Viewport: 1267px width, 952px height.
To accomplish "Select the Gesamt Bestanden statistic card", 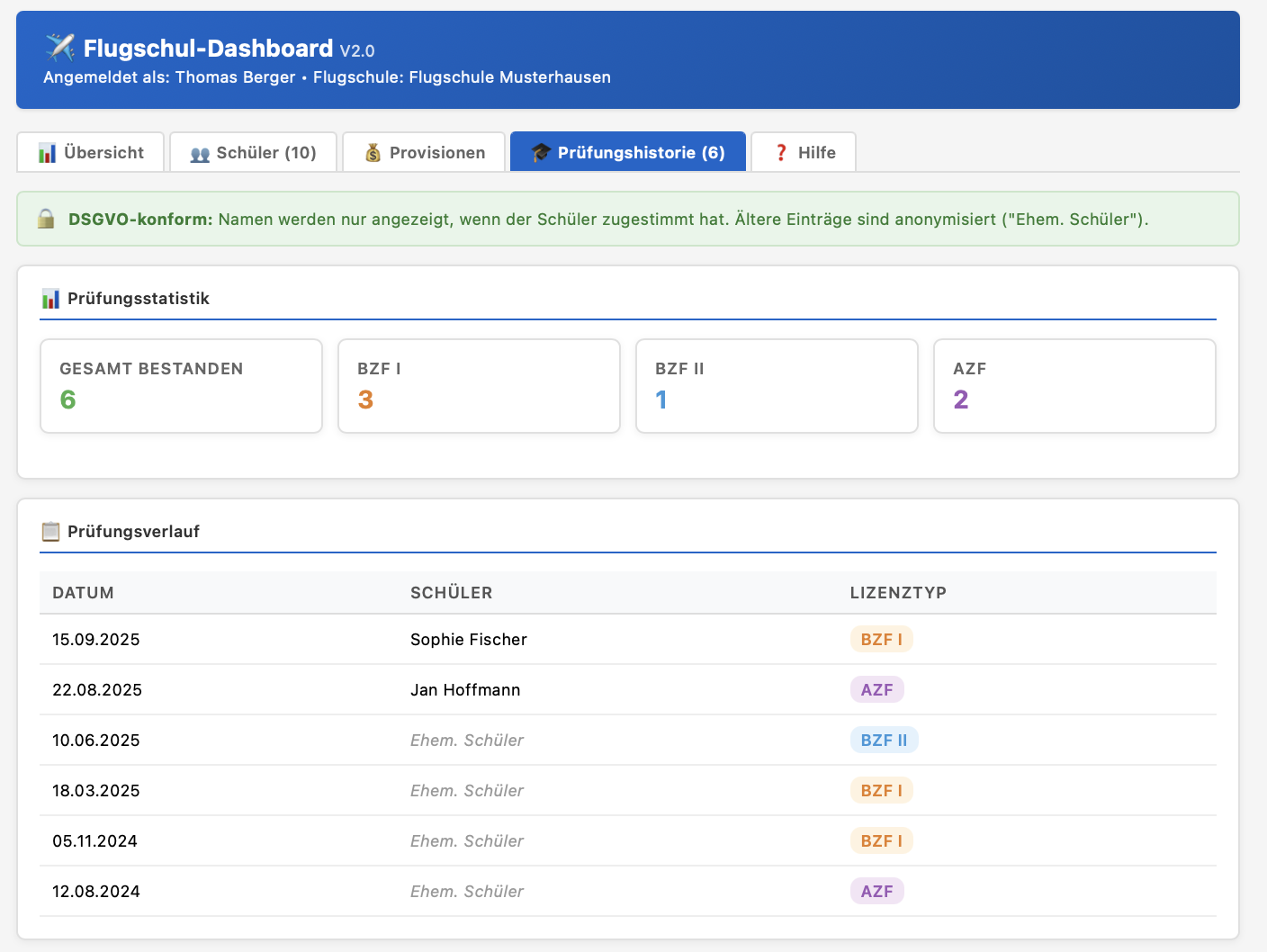I will 181,386.
